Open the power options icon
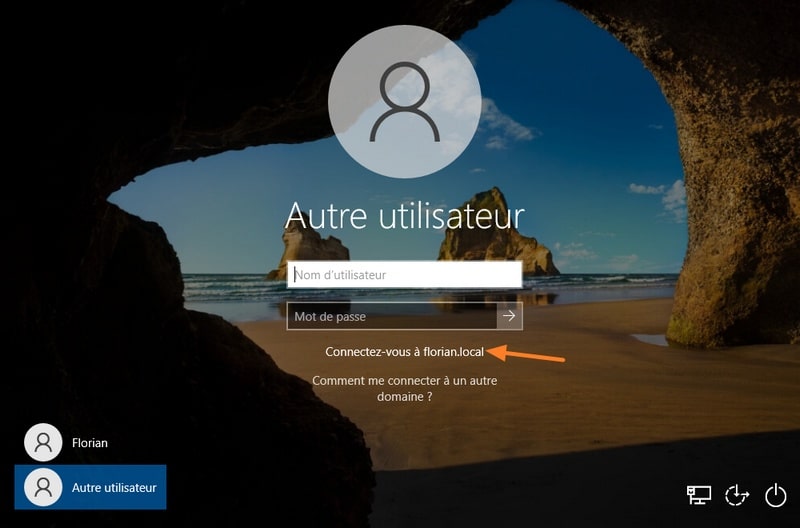This screenshot has width=800, height=528. click(776, 495)
